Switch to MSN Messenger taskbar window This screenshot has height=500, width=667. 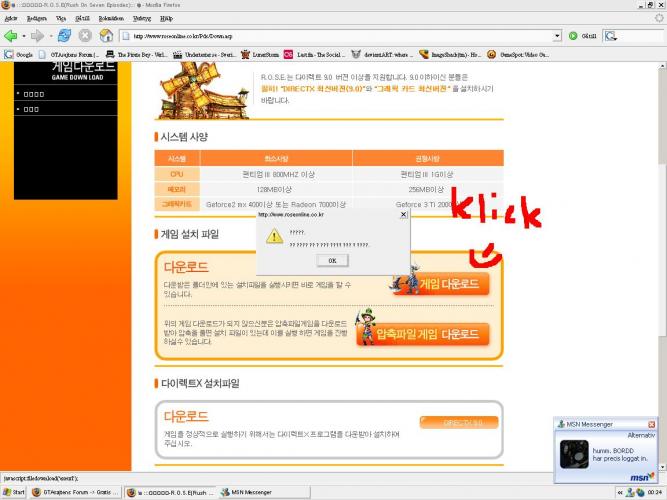pyautogui.click(x=264, y=492)
